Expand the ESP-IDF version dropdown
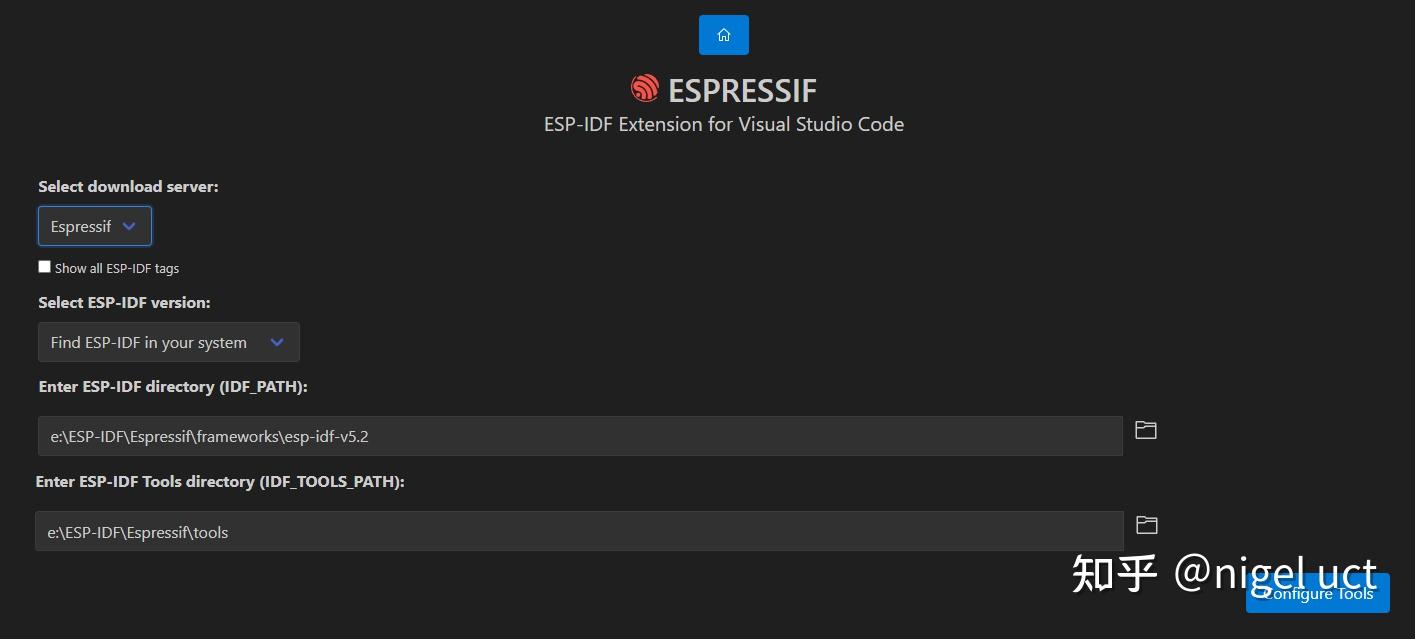Screen dimensions: 1415x639 click(168, 341)
